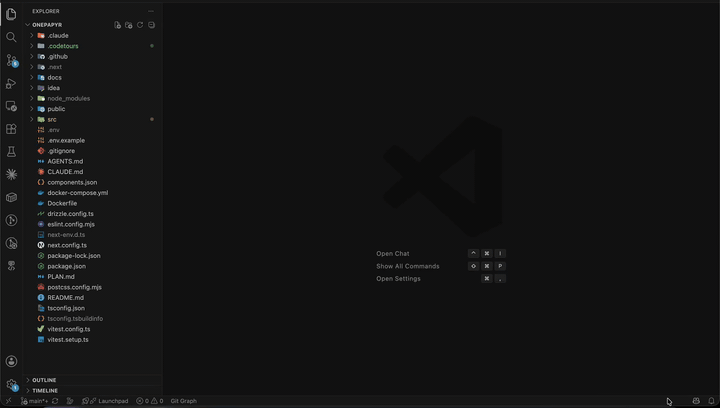Open the next.config.ts file

[92, 245]
